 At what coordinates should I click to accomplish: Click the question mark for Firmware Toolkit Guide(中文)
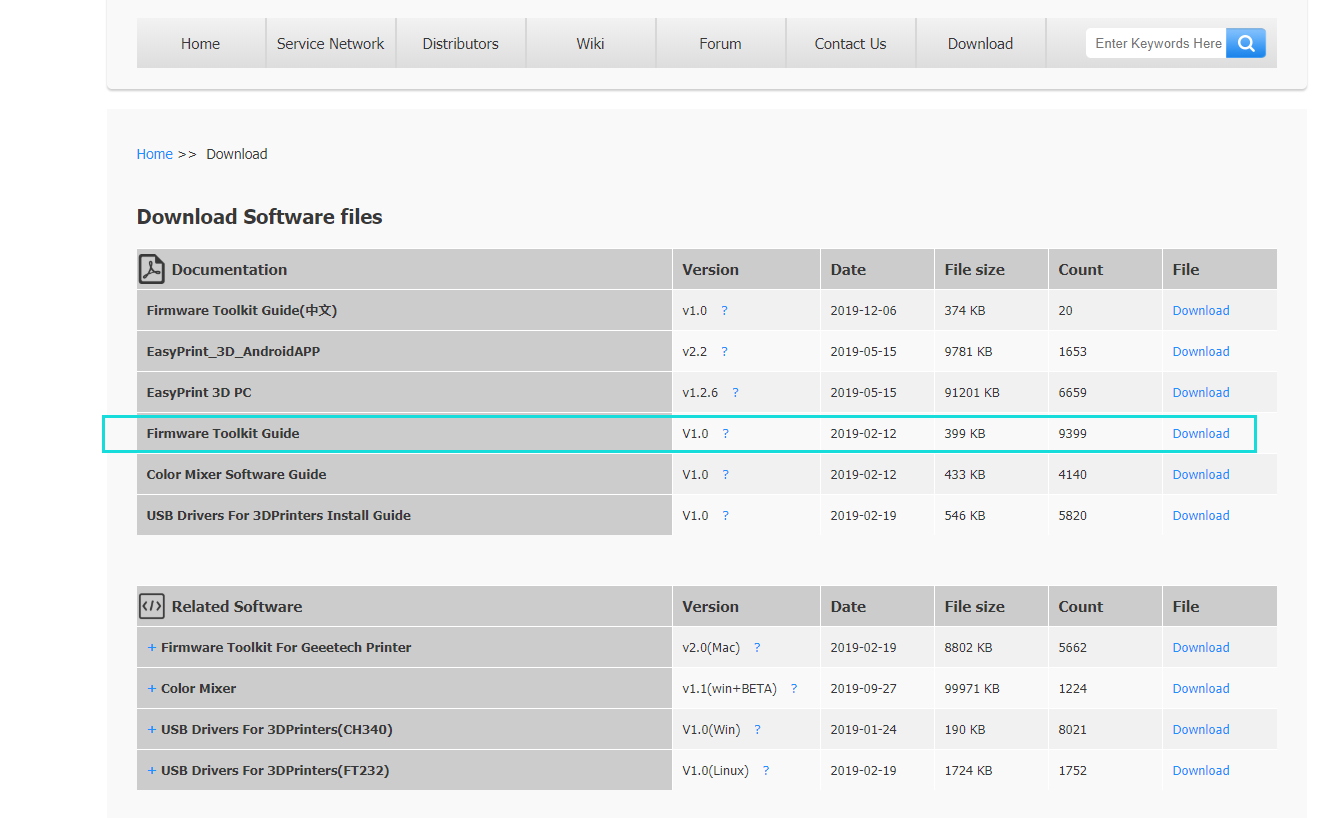click(x=724, y=311)
